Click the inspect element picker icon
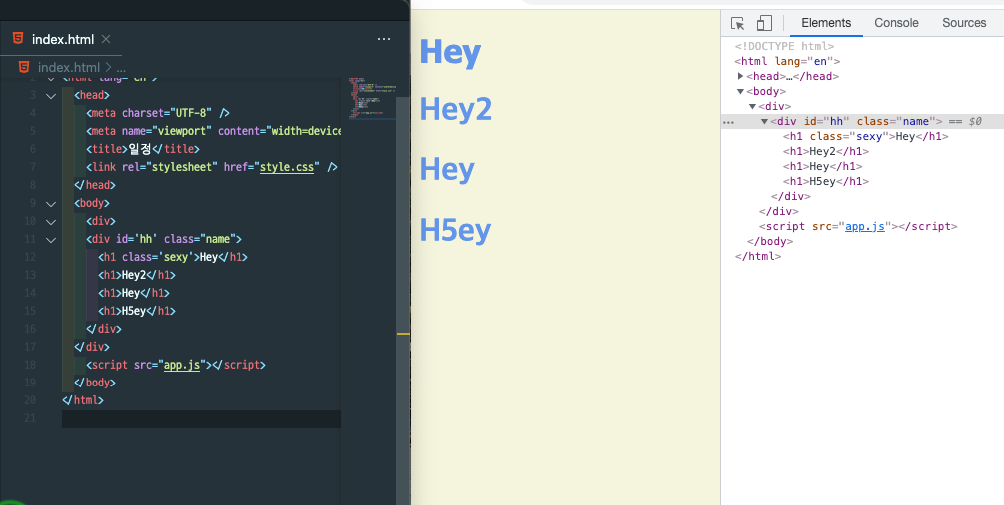The width and height of the screenshot is (1004, 505). 738,24
